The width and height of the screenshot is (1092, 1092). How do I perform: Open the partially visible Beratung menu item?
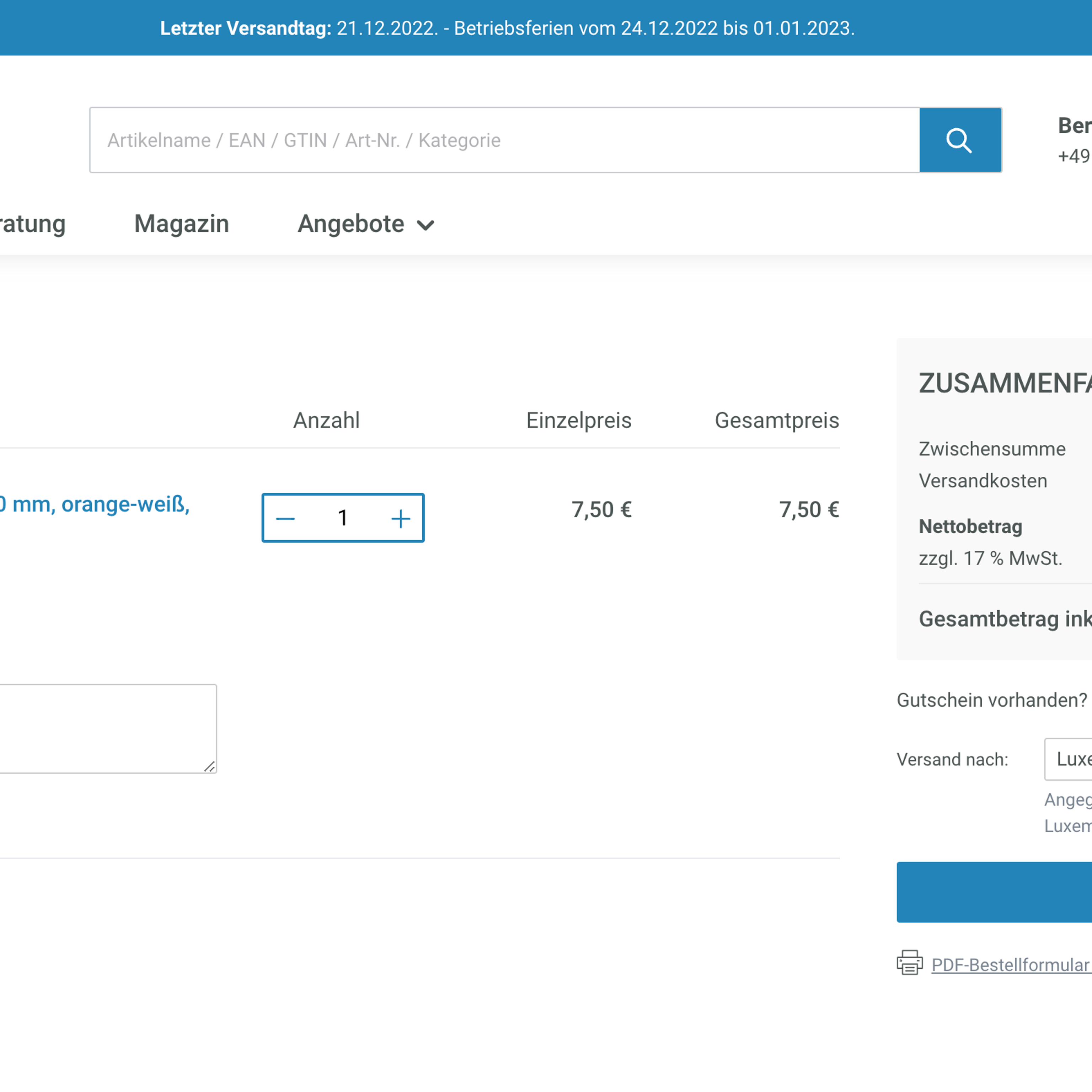tap(33, 224)
